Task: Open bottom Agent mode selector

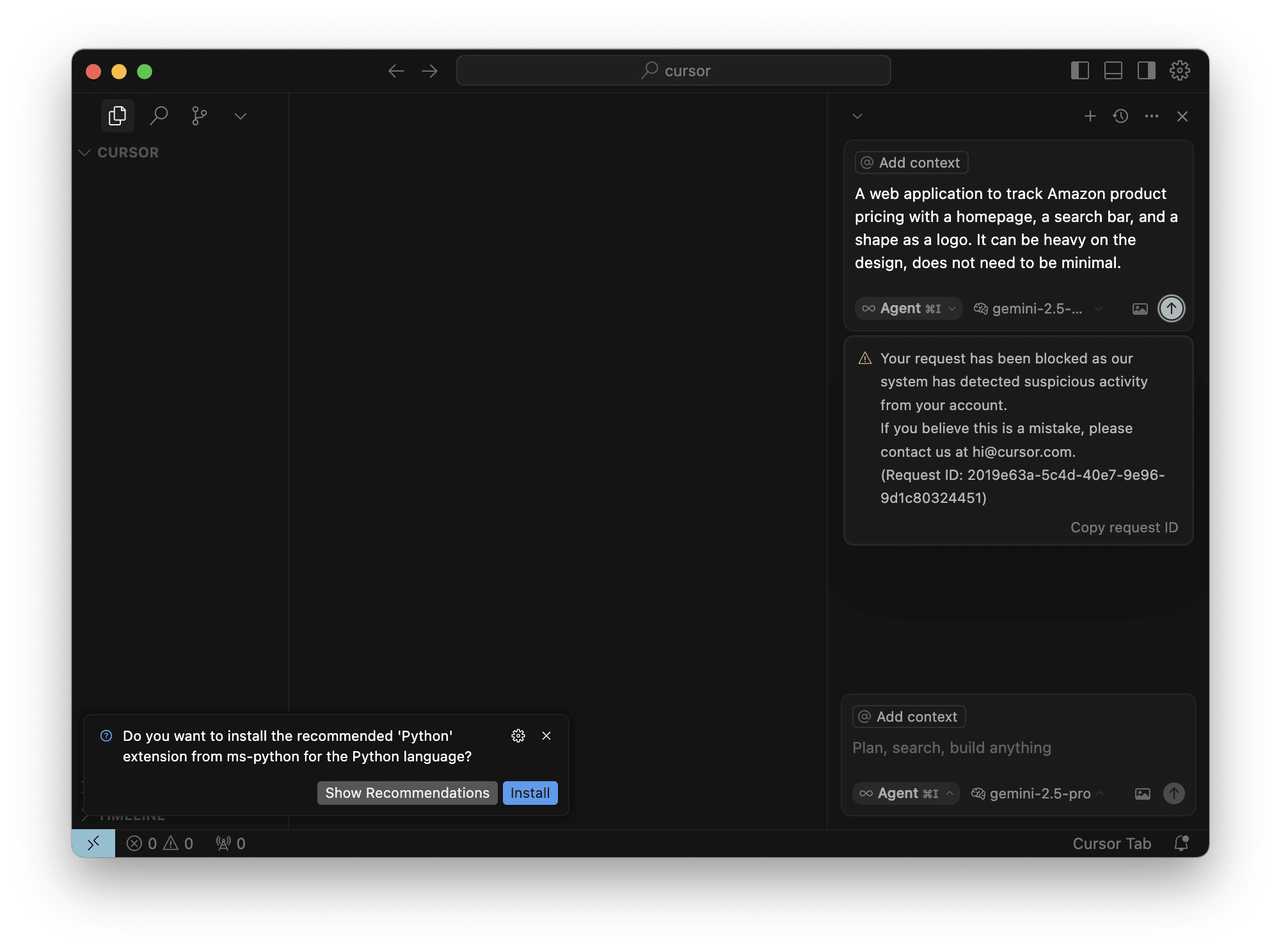Action: tap(905, 793)
